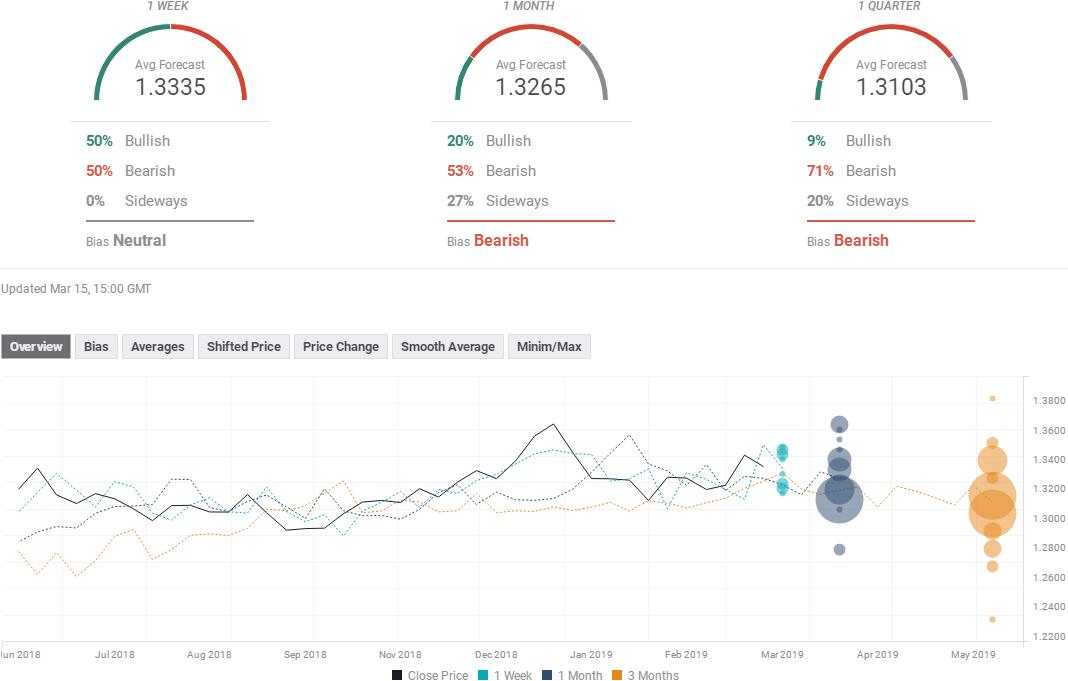Select the Minim/Max tab
The width and height of the screenshot is (1068, 681).
549,347
